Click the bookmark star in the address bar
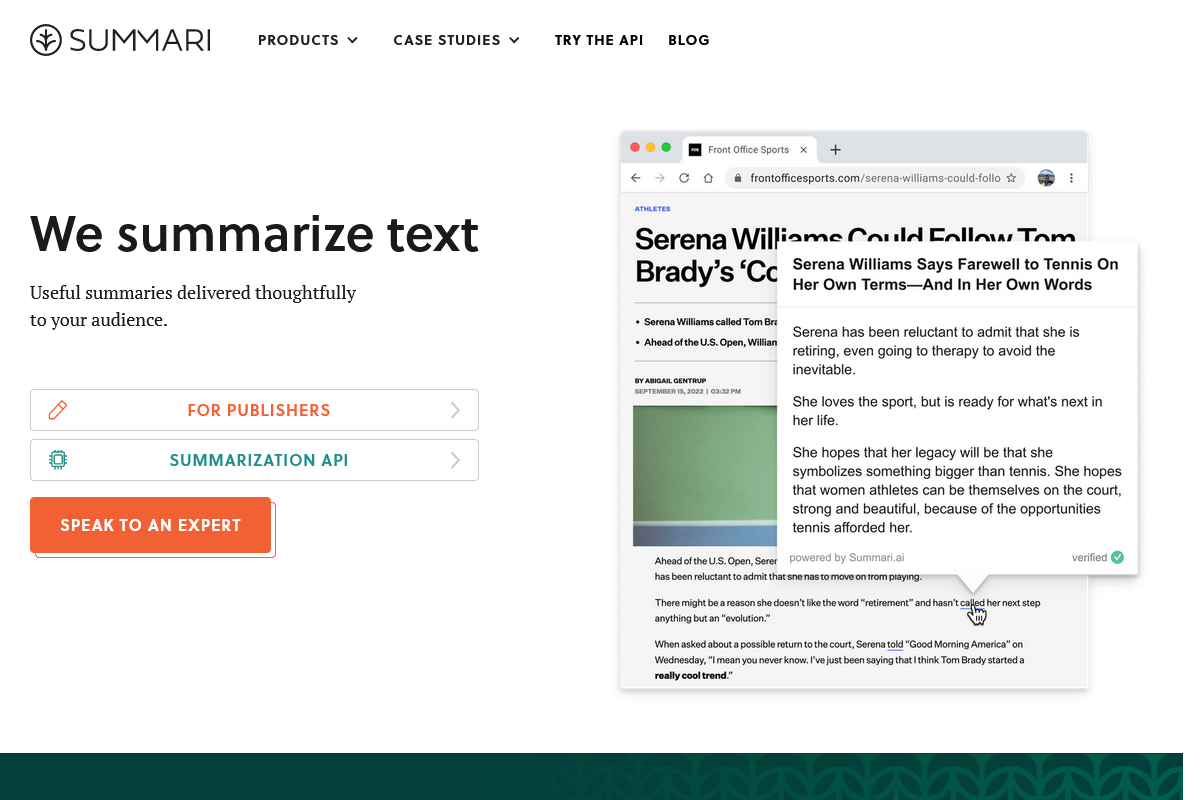 pyautogui.click(x=1010, y=177)
